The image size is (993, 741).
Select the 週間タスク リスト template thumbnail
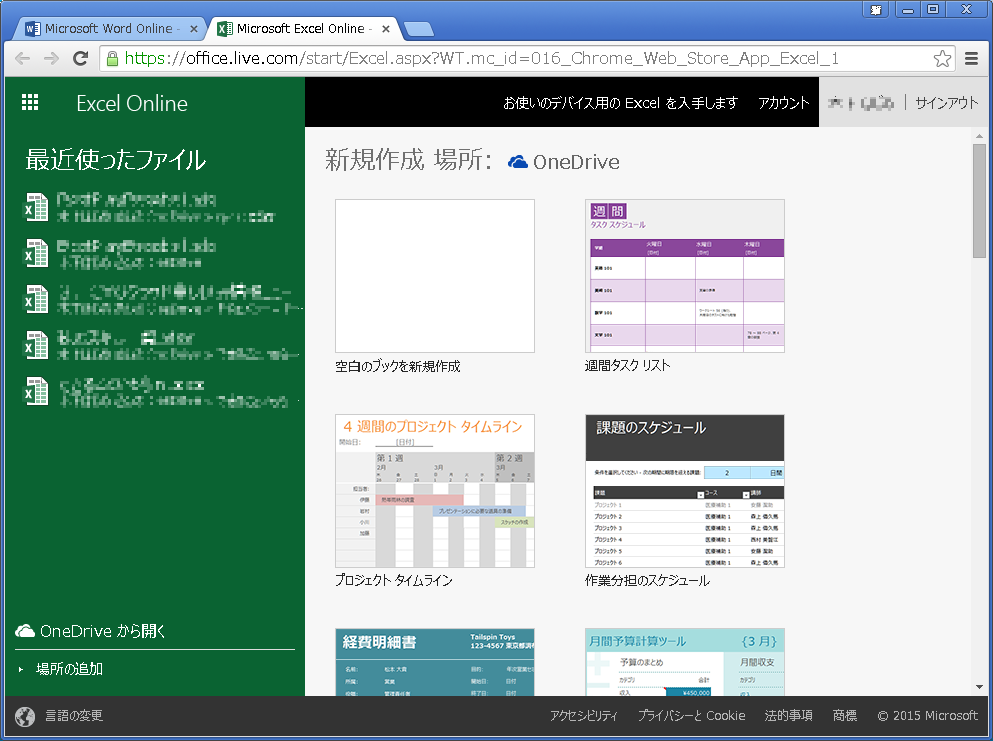click(x=685, y=276)
